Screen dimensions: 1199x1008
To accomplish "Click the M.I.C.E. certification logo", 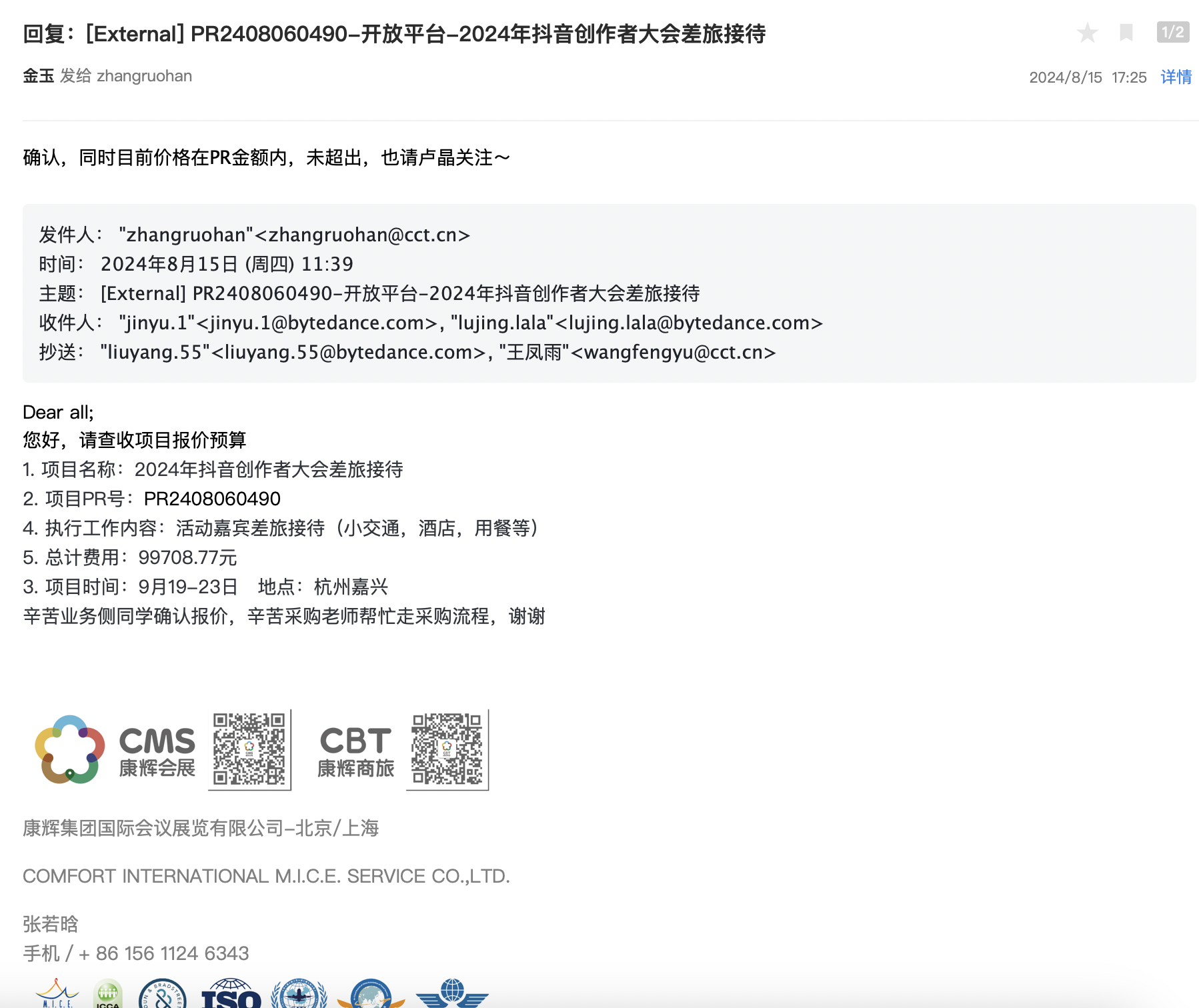I will pyautogui.click(x=57, y=994).
